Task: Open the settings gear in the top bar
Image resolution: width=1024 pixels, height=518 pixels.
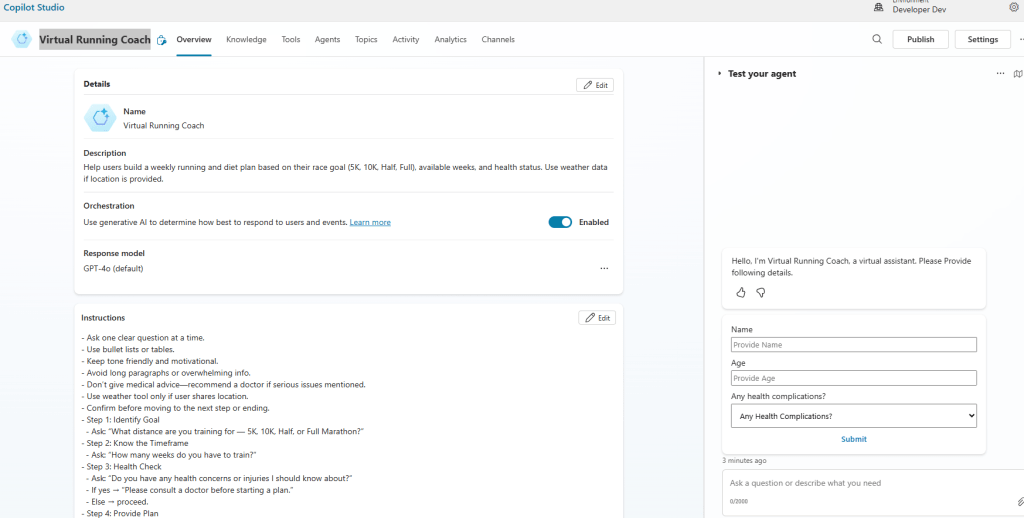Action: pos(1013,7)
